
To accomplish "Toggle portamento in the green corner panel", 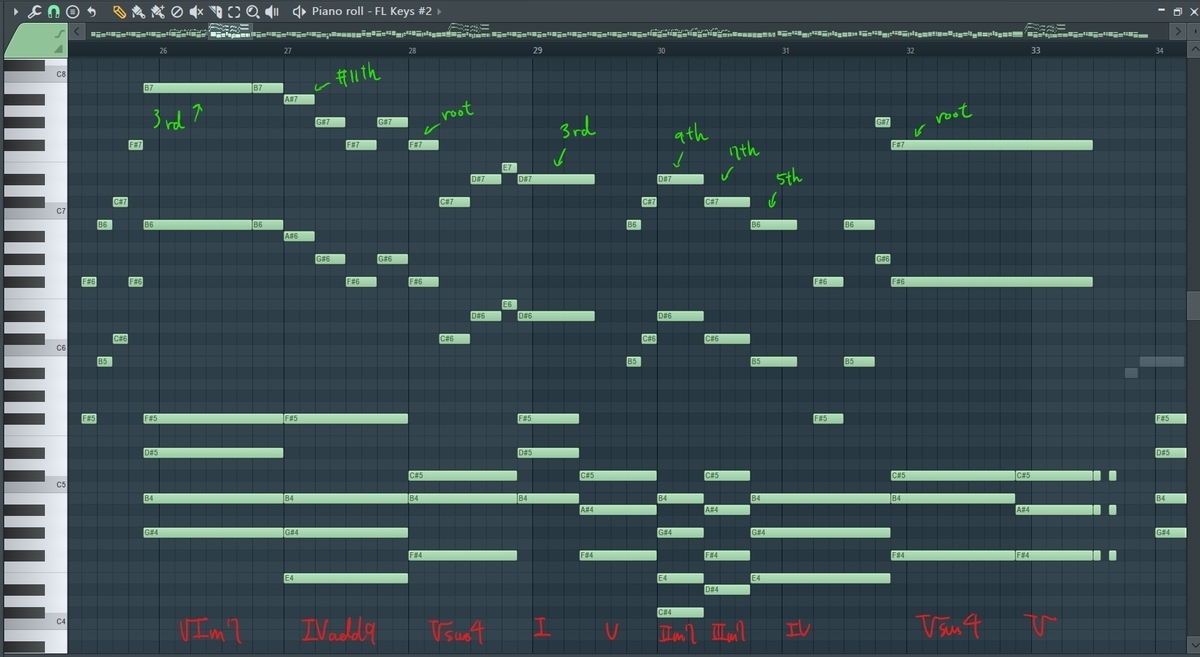I will click(58, 36).
